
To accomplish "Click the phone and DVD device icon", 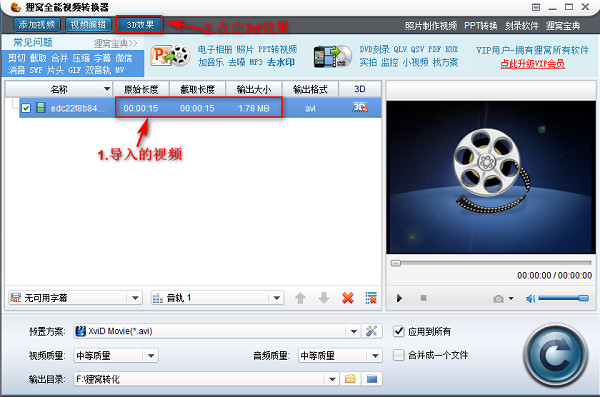I will coord(333,56).
